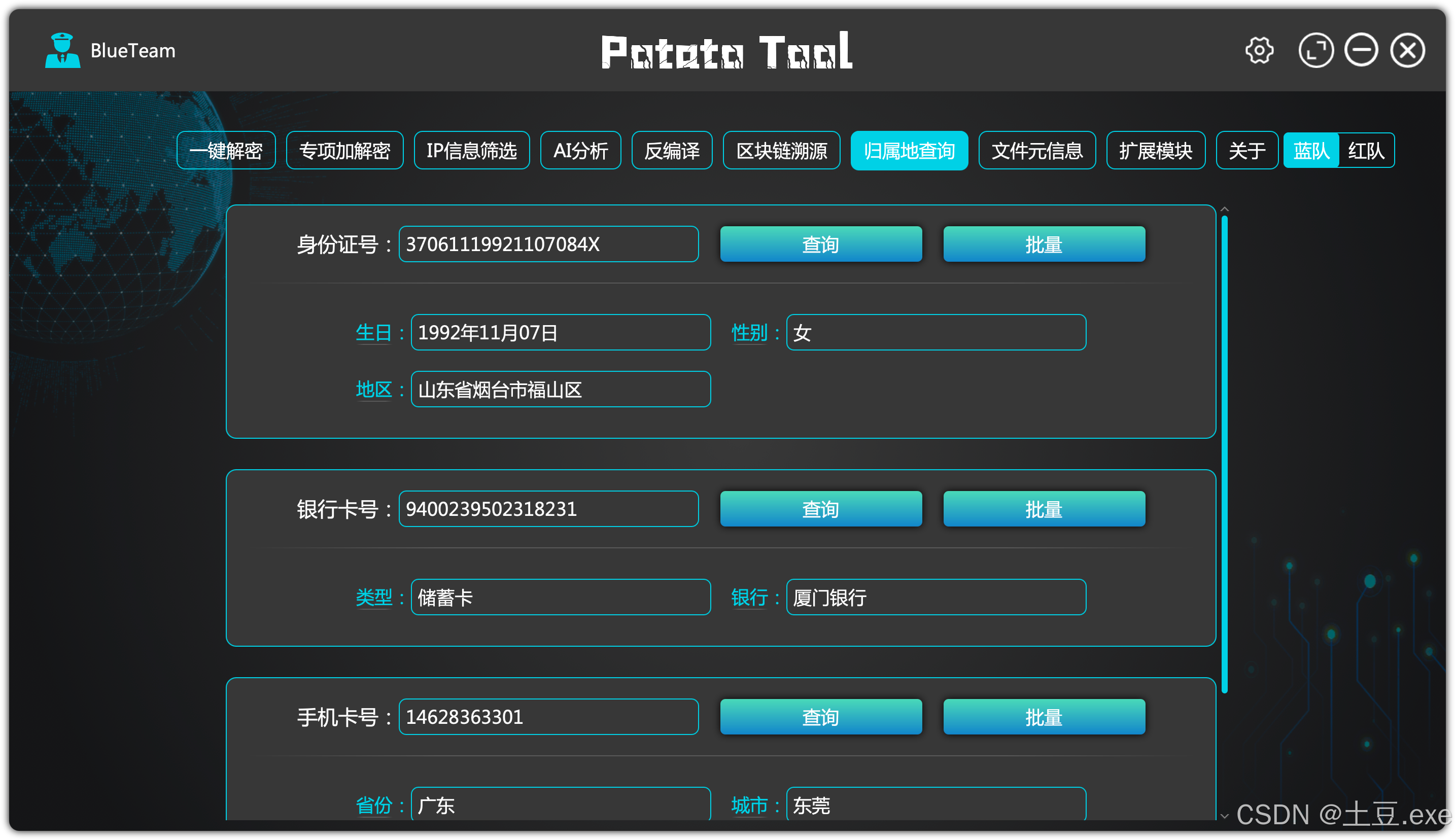Click the BlueTeam officer avatar icon
Image resolution: width=1455 pixels, height=840 pixels.
[62, 51]
